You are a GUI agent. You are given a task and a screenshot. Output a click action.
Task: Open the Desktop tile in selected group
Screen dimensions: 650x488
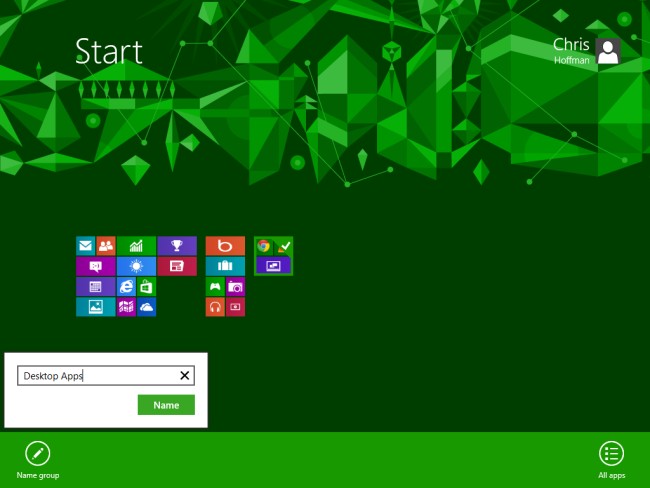tap(274, 265)
